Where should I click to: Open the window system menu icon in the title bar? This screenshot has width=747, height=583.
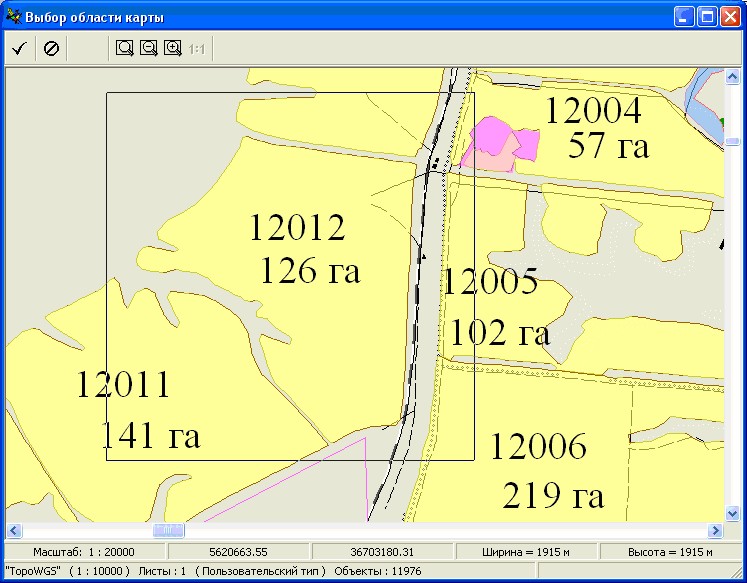coord(12,17)
